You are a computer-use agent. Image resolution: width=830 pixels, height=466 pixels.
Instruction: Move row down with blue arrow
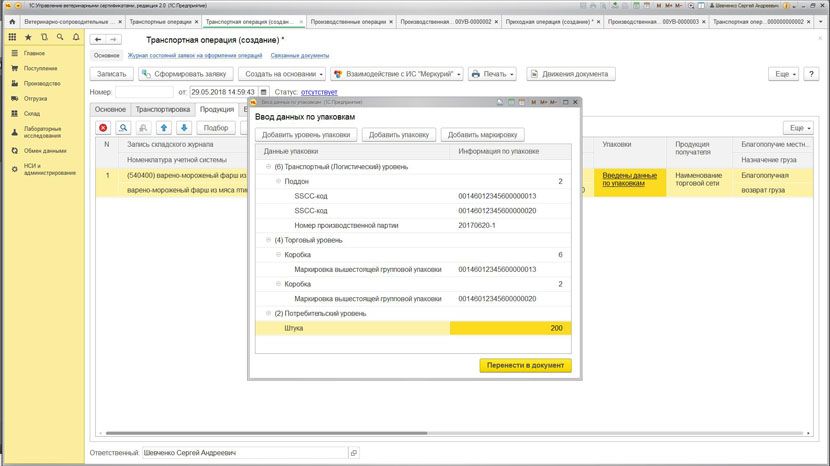coord(184,128)
